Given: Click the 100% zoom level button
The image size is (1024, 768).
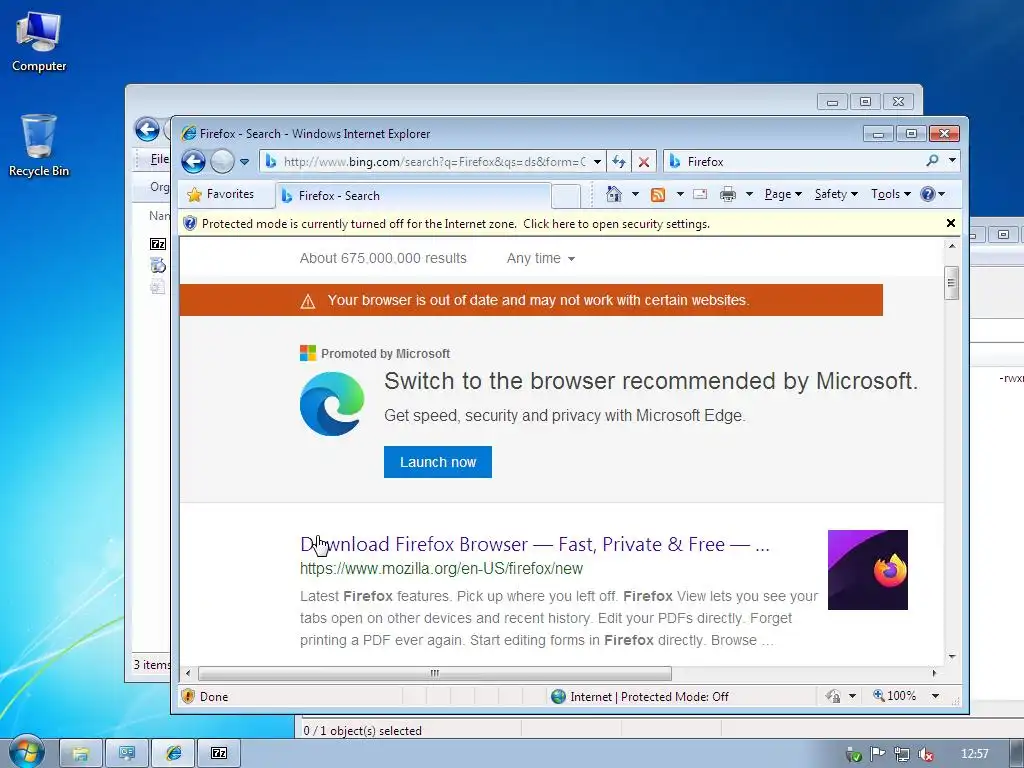Looking at the screenshot, I should pyautogui.click(x=895, y=696).
